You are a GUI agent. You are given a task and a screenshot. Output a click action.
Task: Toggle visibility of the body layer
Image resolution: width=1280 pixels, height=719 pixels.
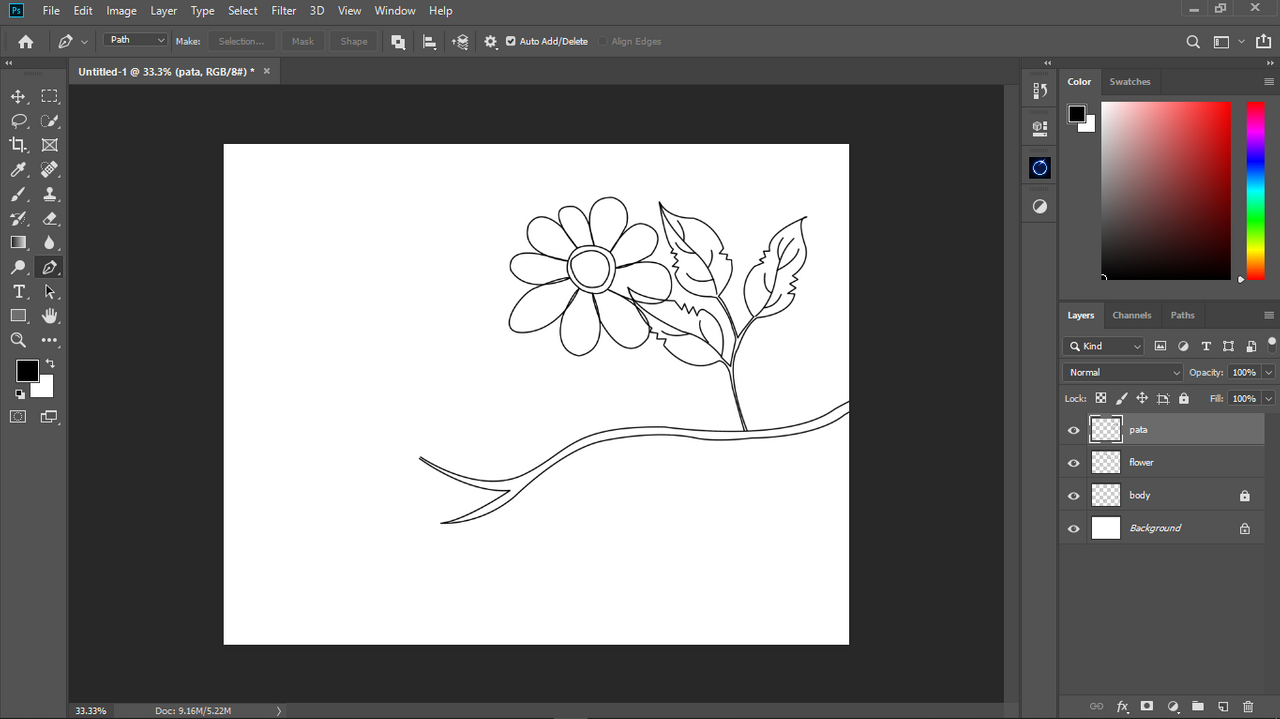[x=1074, y=496]
